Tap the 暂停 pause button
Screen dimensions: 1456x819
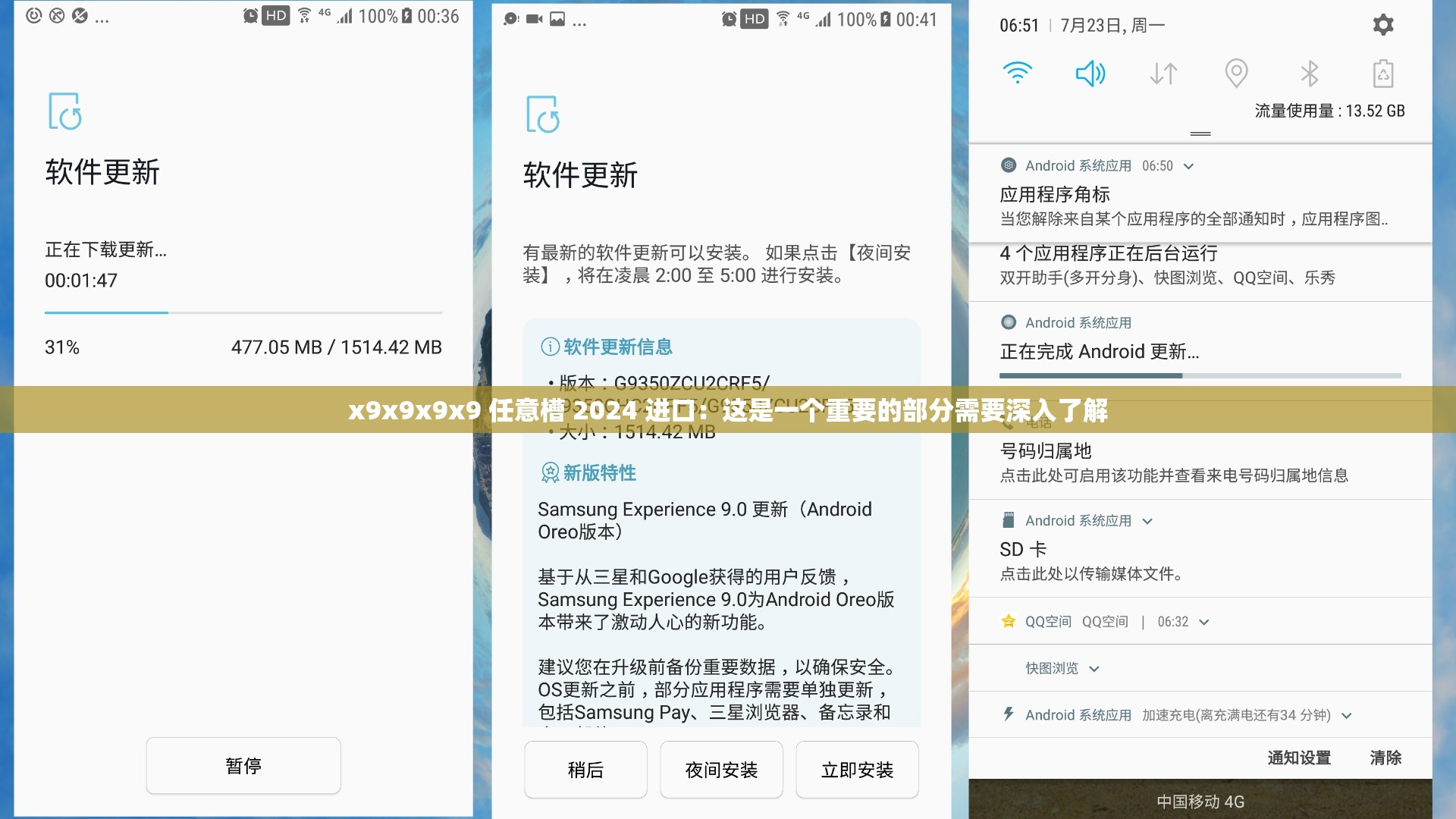(243, 766)
